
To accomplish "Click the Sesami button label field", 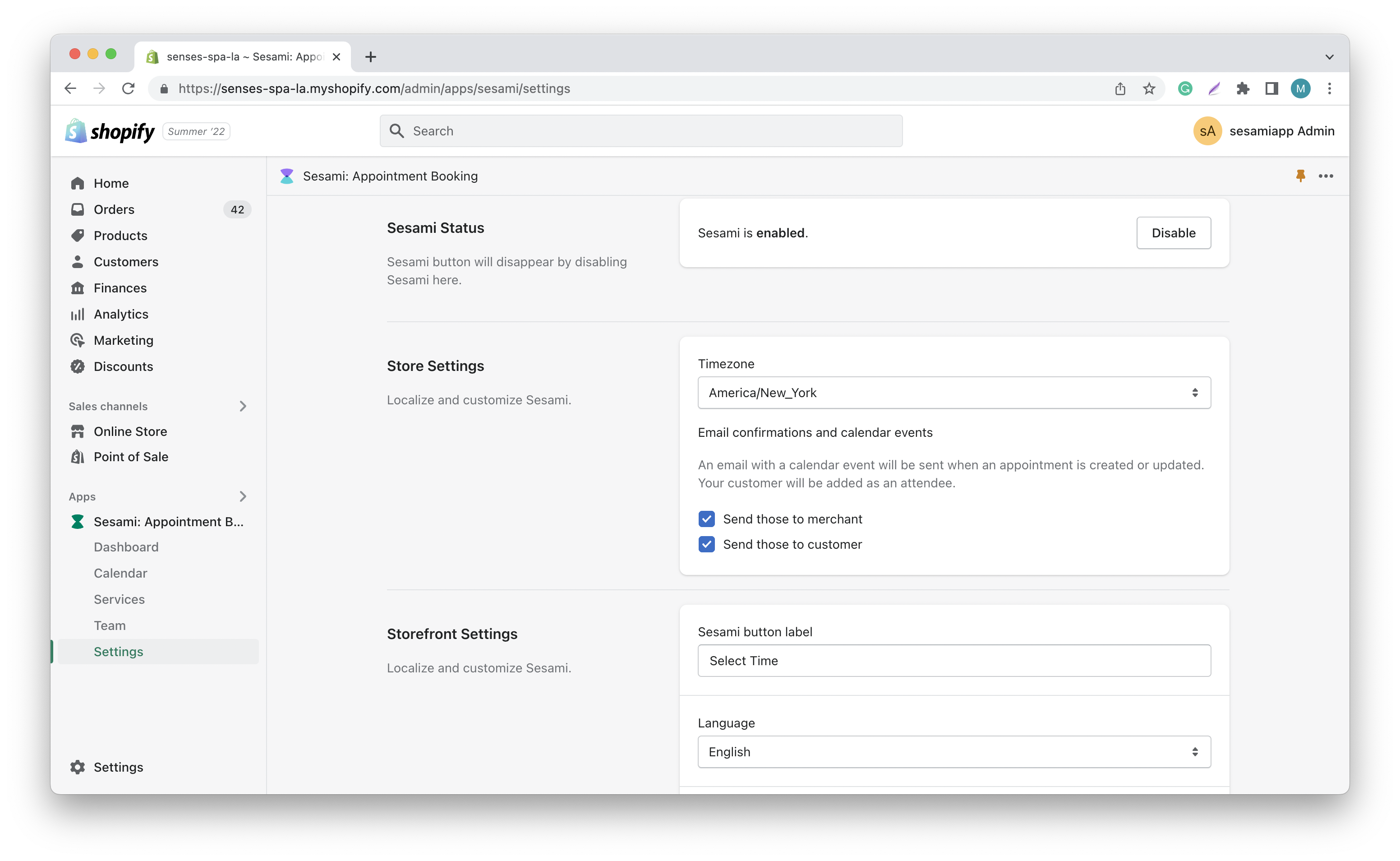I will pyautogui.click(x=954, y=661).
